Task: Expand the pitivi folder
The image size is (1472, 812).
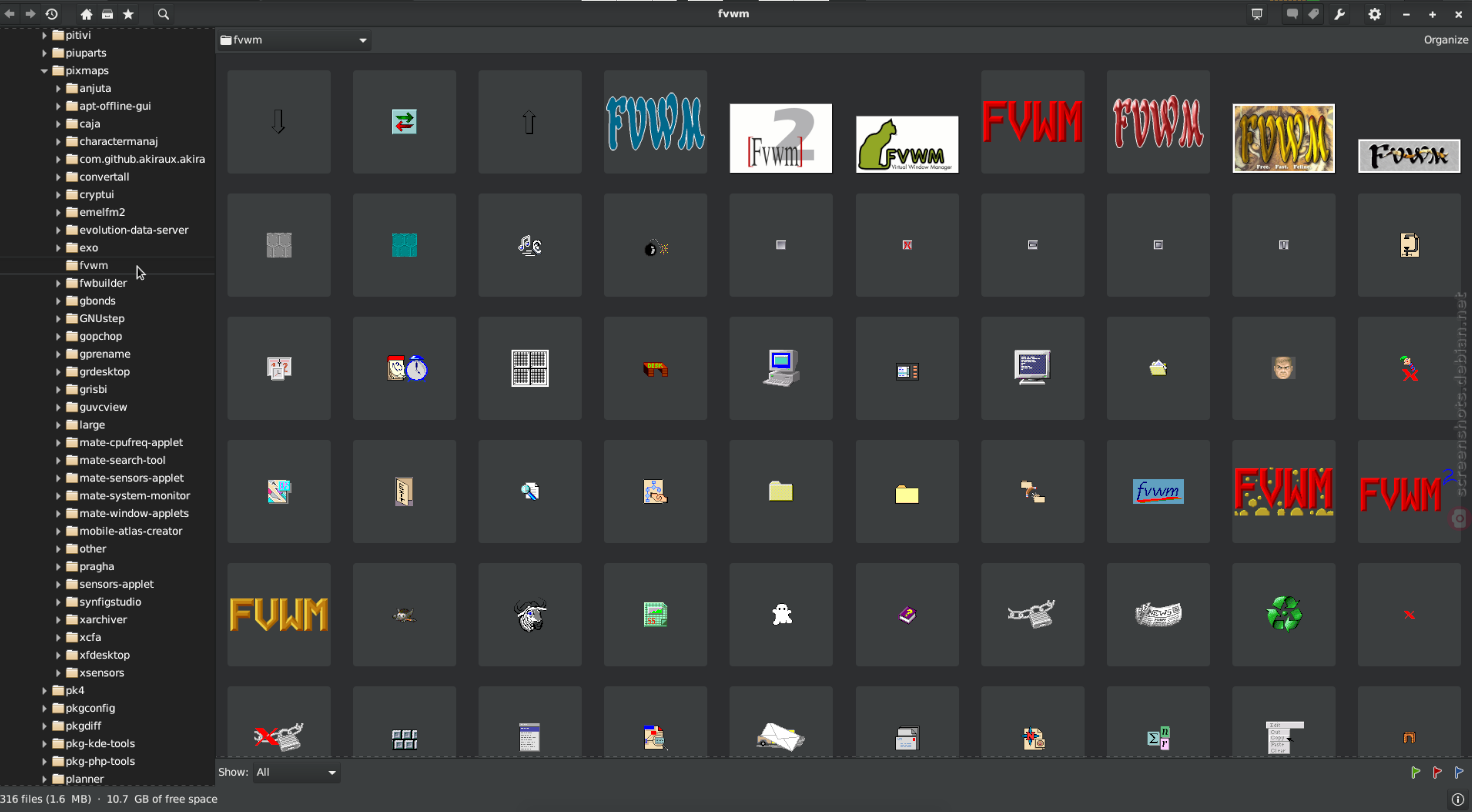Action: [44, 35]
